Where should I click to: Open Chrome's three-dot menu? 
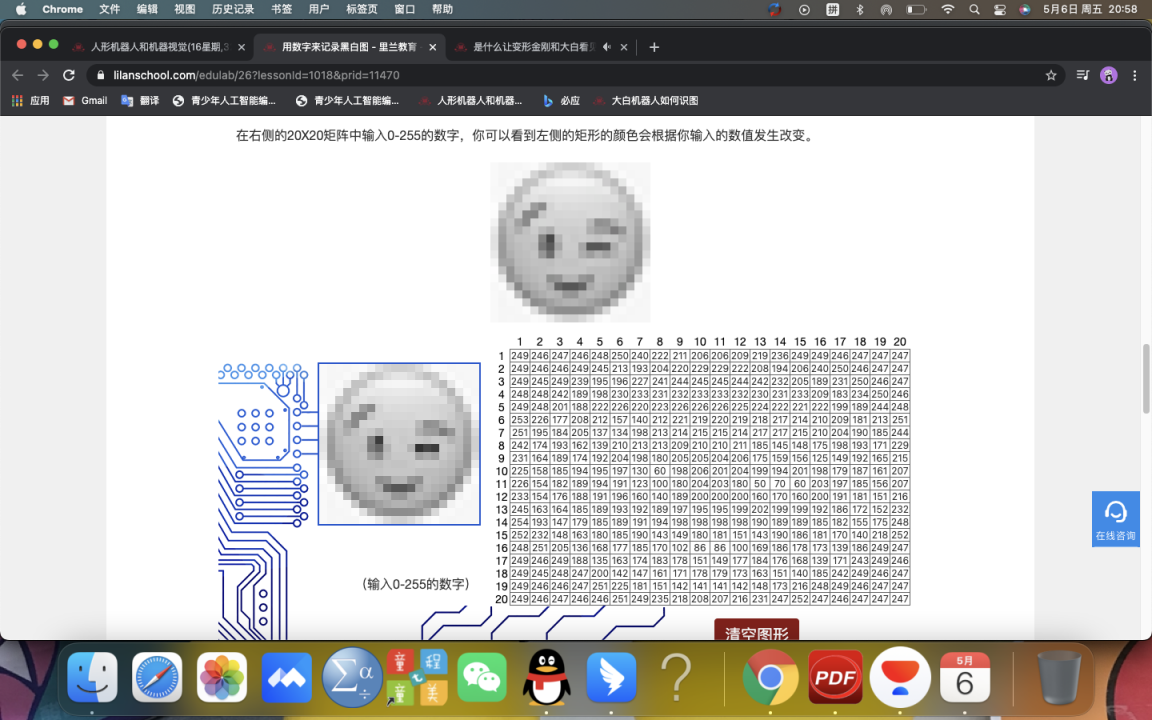(x=1134, y=75)
